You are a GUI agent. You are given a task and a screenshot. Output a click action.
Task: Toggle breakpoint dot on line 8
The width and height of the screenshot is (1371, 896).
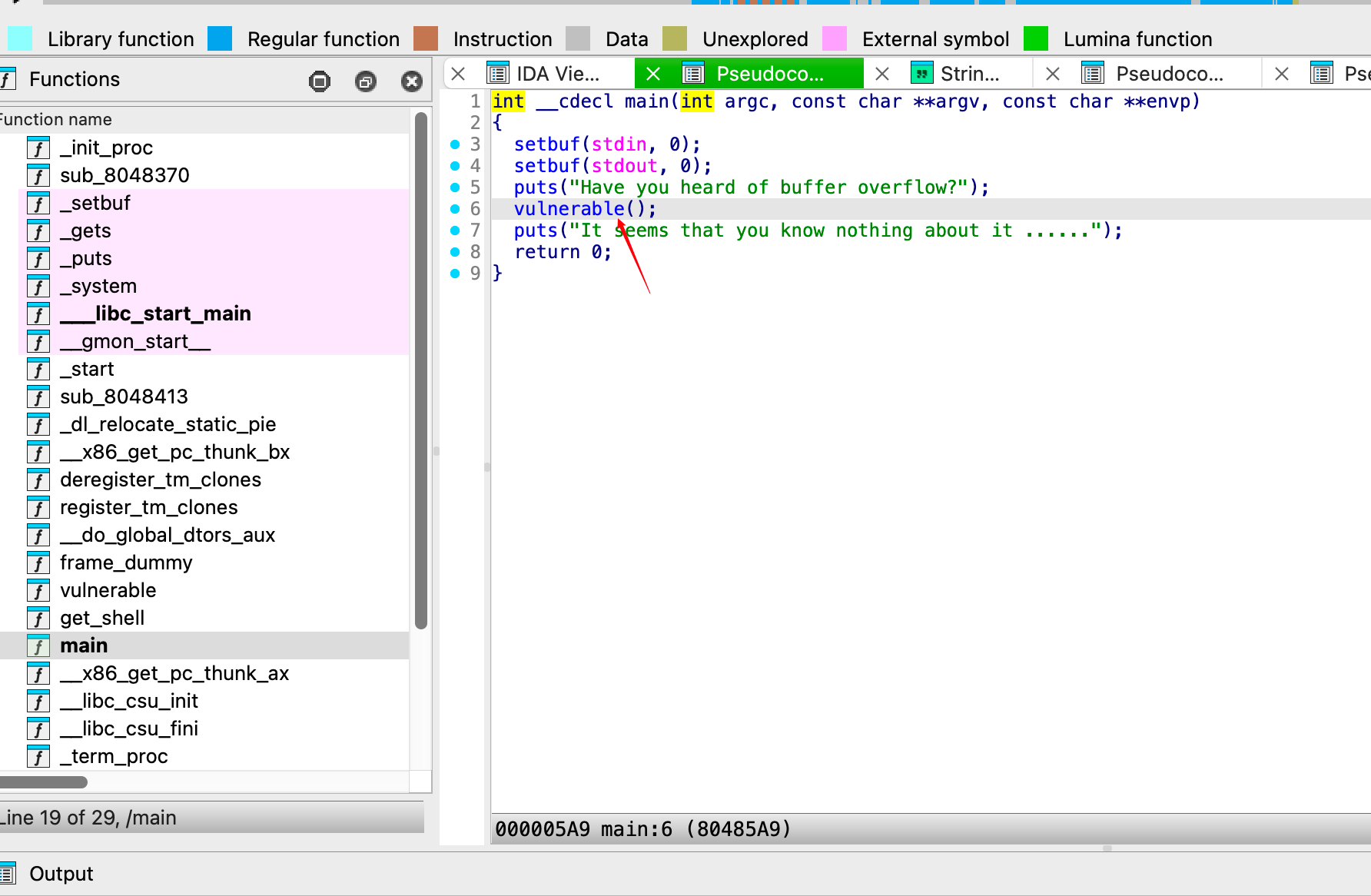click(455, 252)
